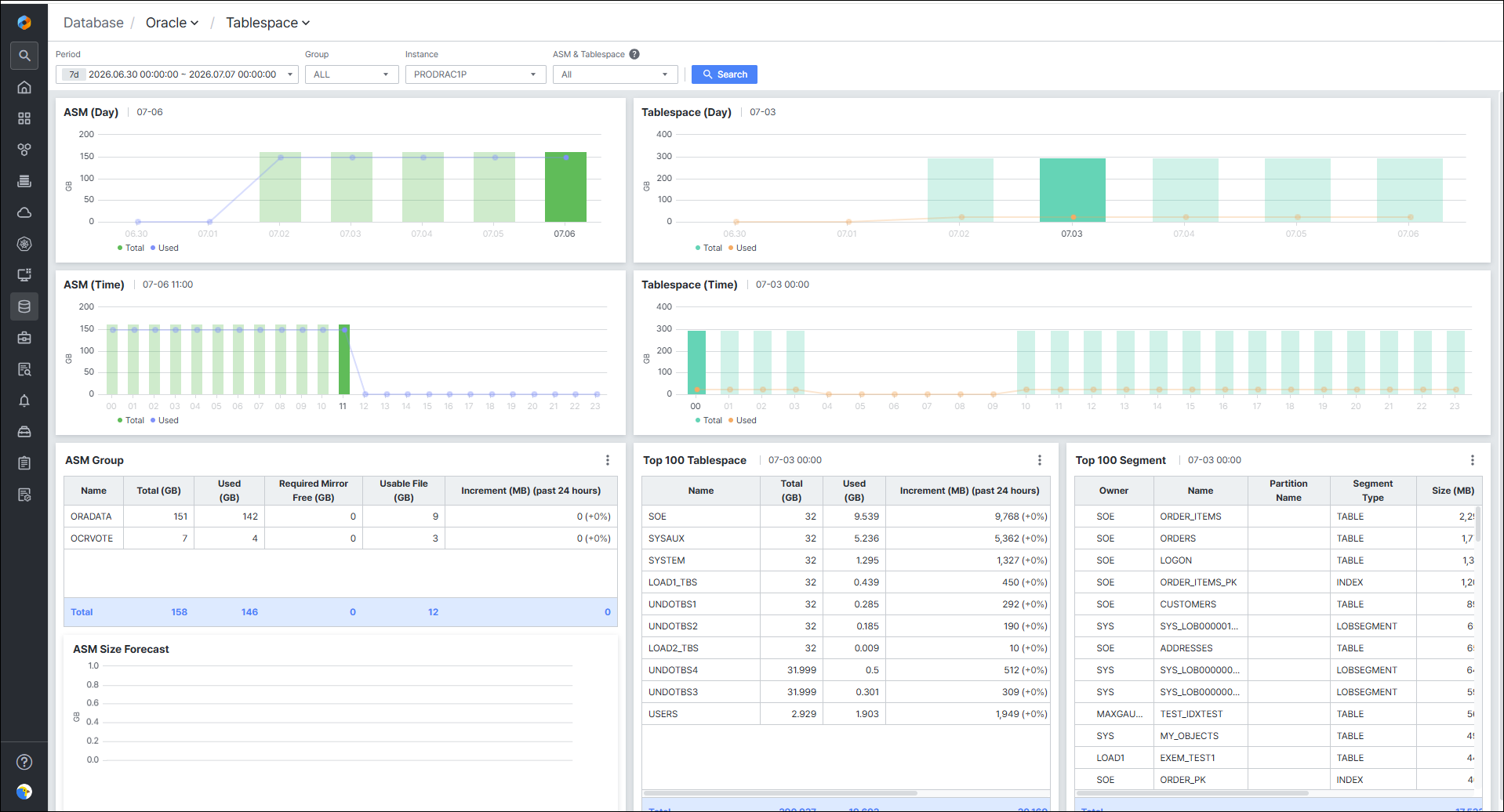Open the Oracle breadcrumb menu
Screen dimensions: 1504x812
[x=172, y=23]
